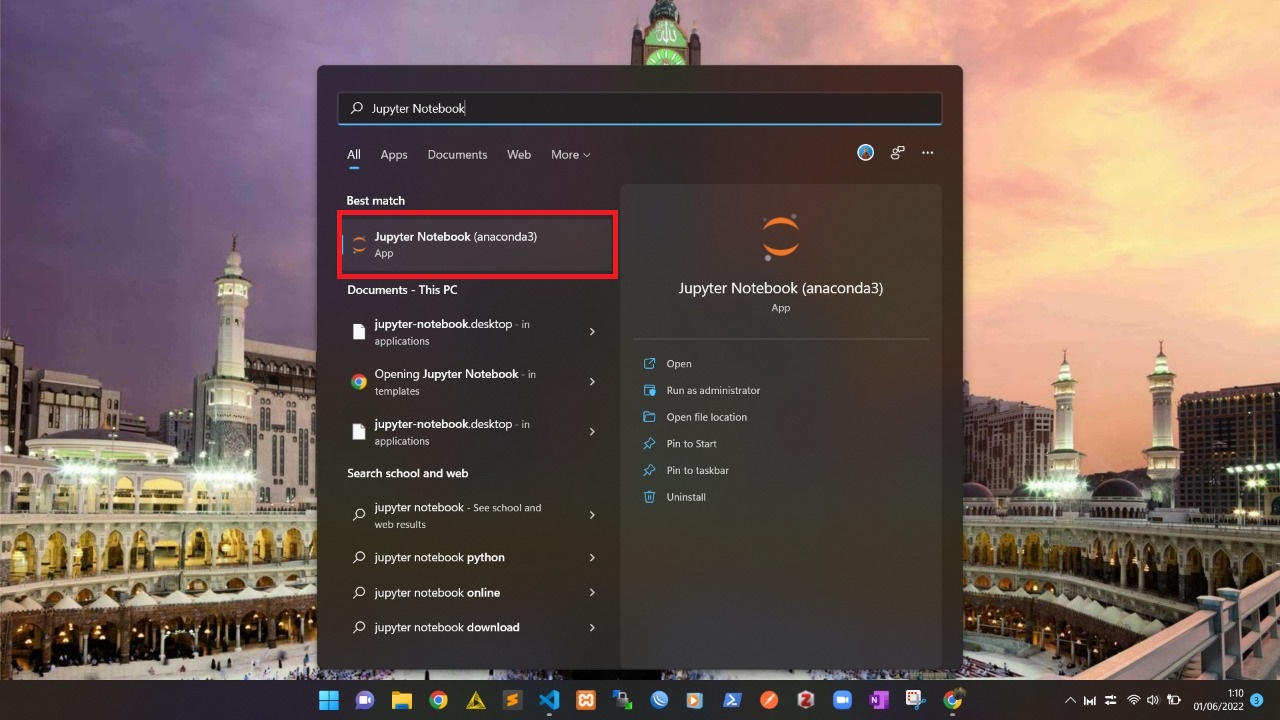Expand first jupyter-notebook.desktop result arrow
Viewport: 1280px width, 720px height.
tap(592, 332)
